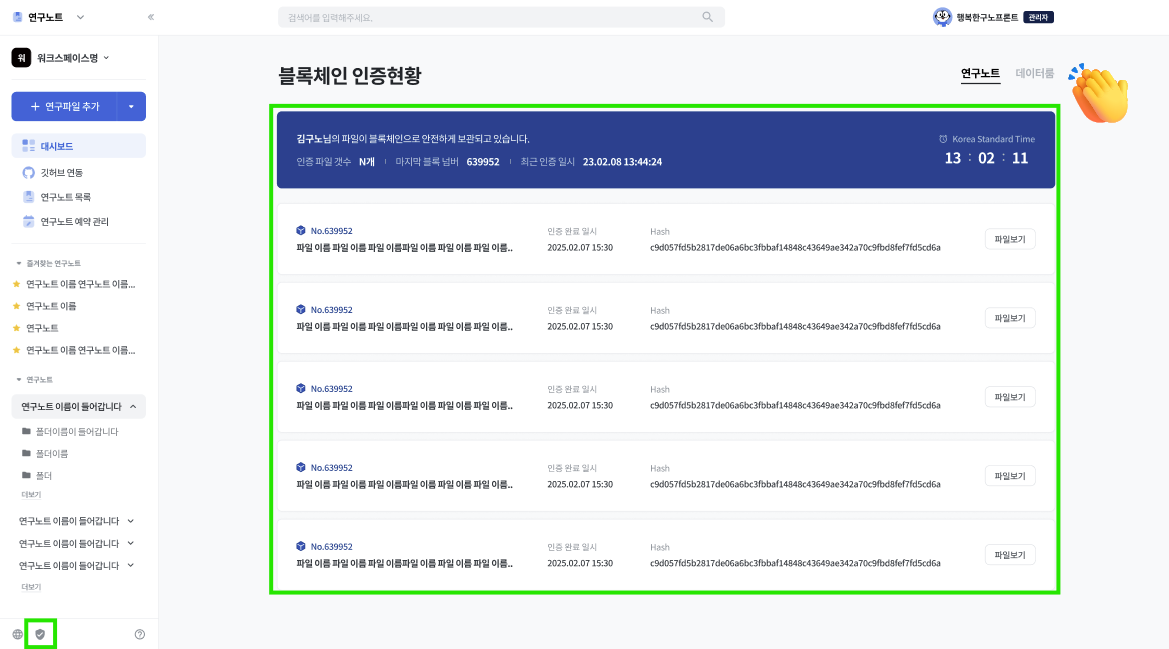Open the 연구파일 추가 dropdown arrow
The image size is (1169, 649).
[x=131, y=107]
